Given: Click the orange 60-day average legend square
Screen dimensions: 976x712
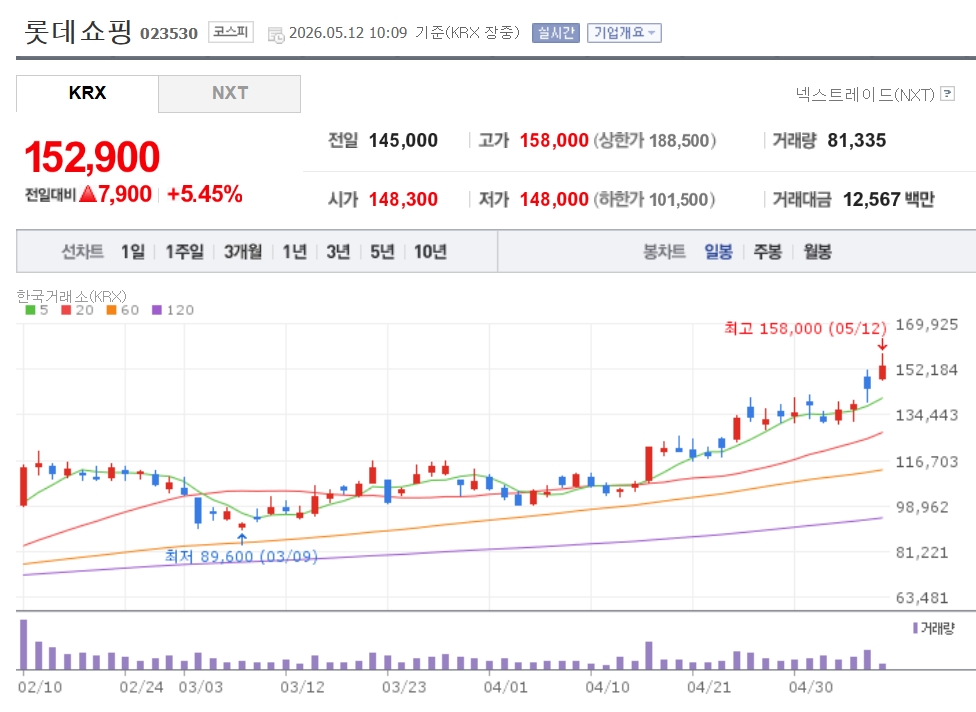Looking at the screenshot, I should [x=111, y=310].
